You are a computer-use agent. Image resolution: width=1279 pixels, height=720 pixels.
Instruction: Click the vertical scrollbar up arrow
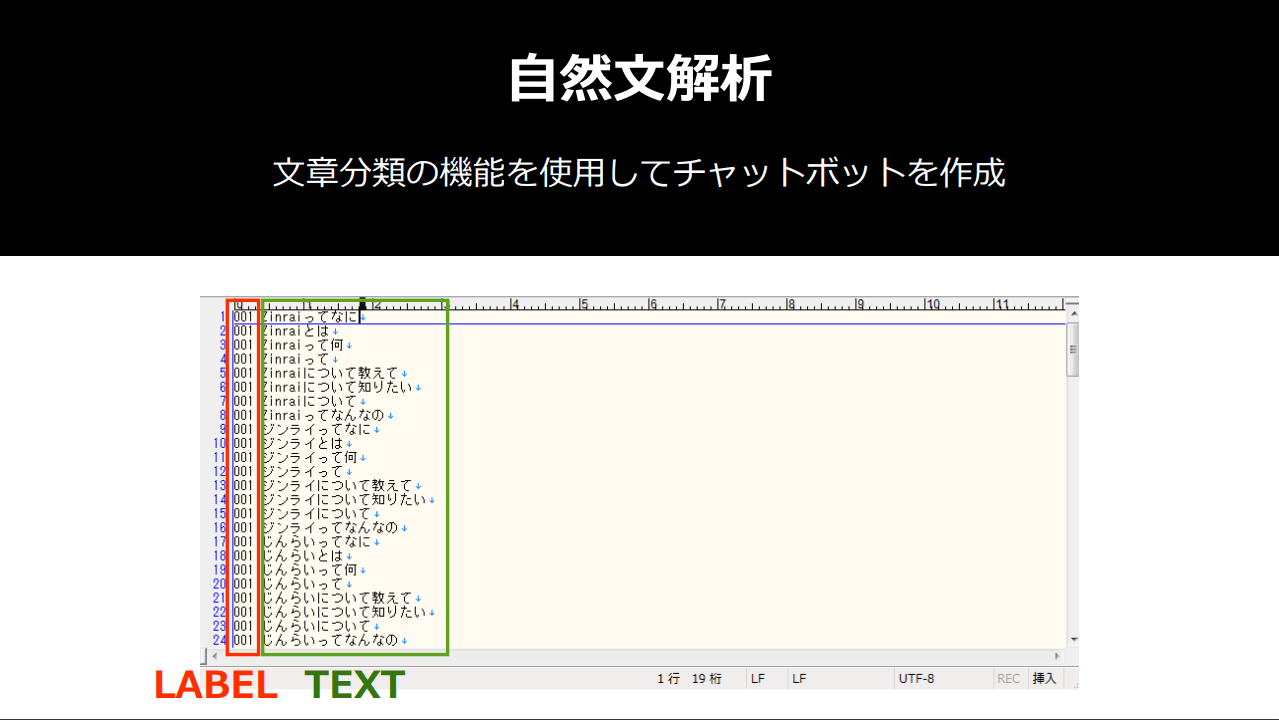point(1073,316)
